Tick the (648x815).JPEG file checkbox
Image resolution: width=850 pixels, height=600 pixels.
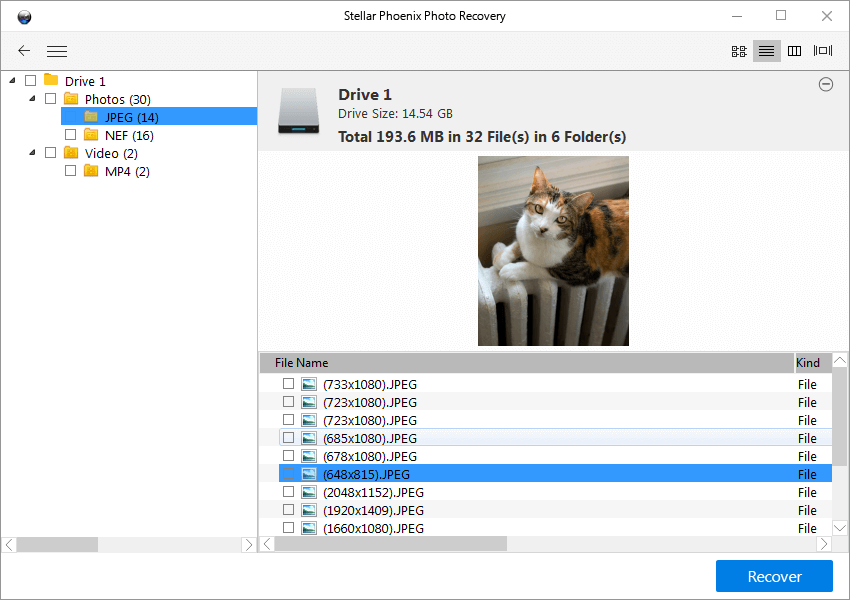click(288, 474)
